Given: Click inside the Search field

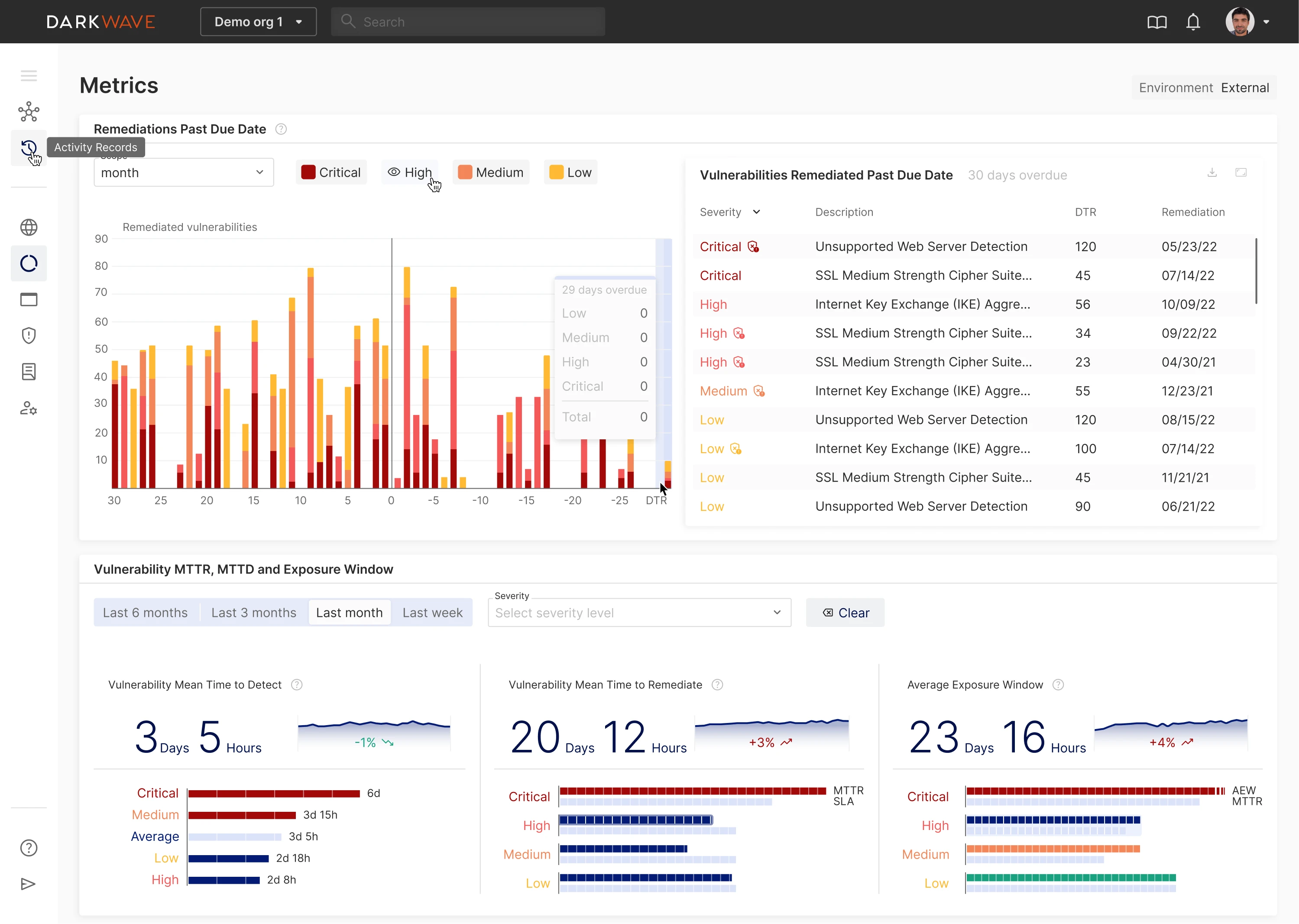Looking at the screenshot, I should [467, 22].
